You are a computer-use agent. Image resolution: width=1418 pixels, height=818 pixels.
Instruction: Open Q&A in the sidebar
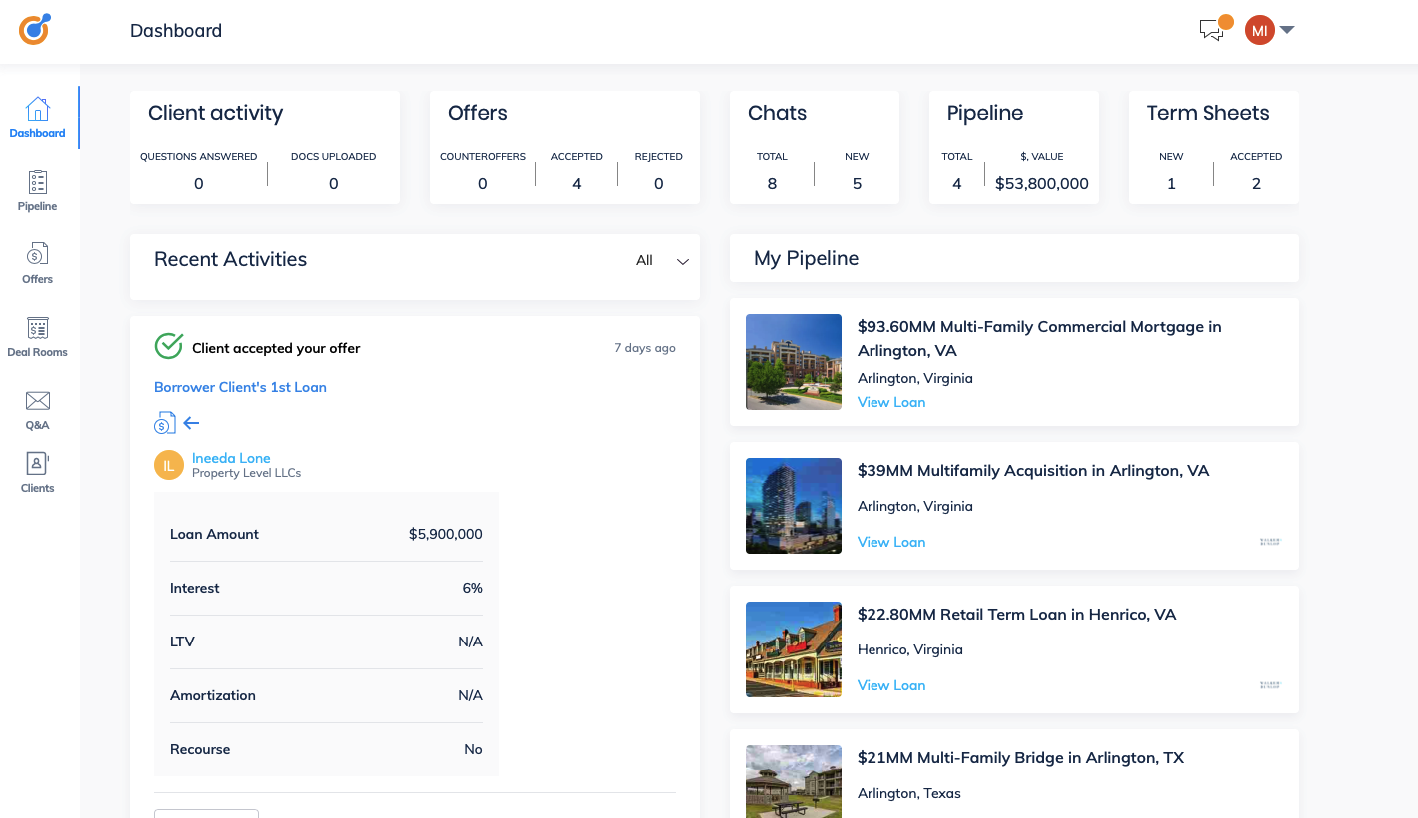click(x=38, y=410)
